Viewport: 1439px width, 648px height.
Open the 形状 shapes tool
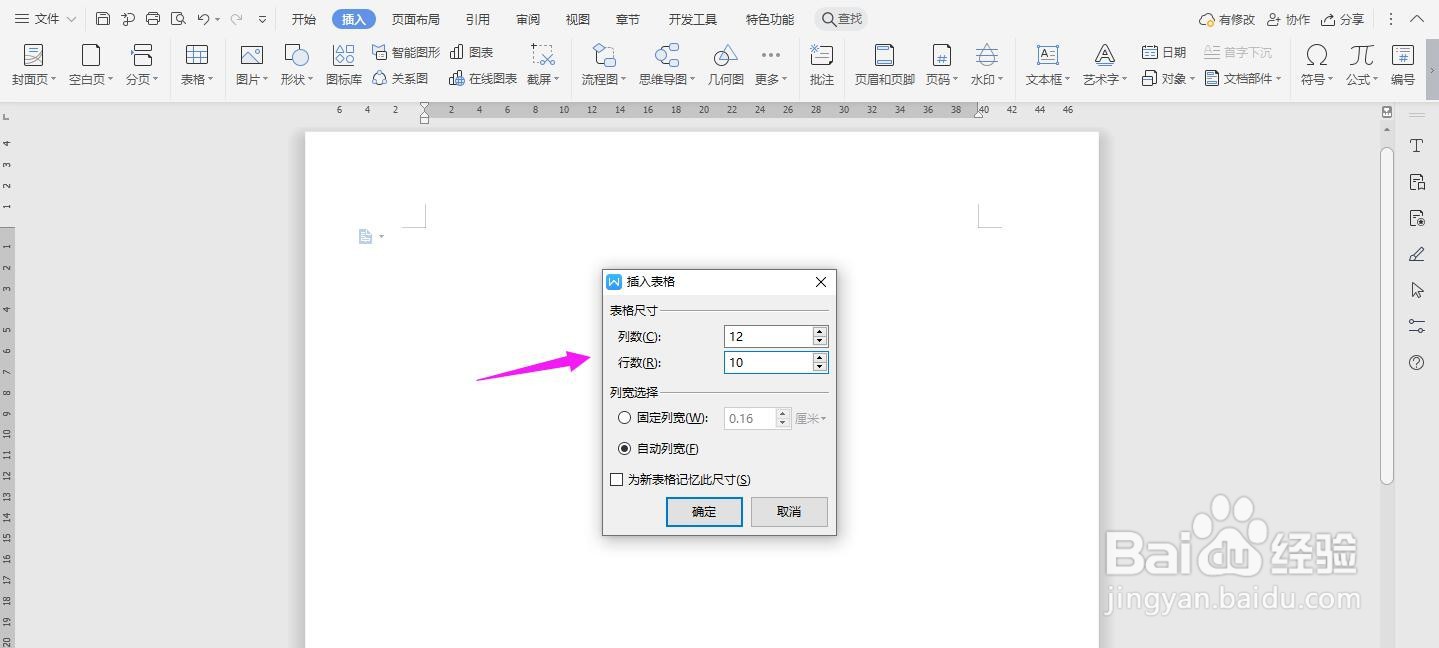point(296,65)
